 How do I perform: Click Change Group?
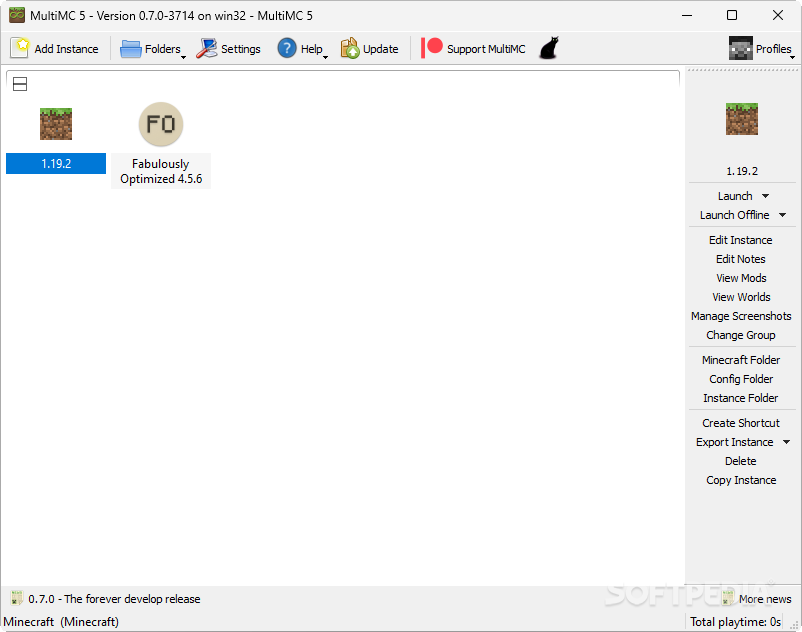[x=741, y=335]
